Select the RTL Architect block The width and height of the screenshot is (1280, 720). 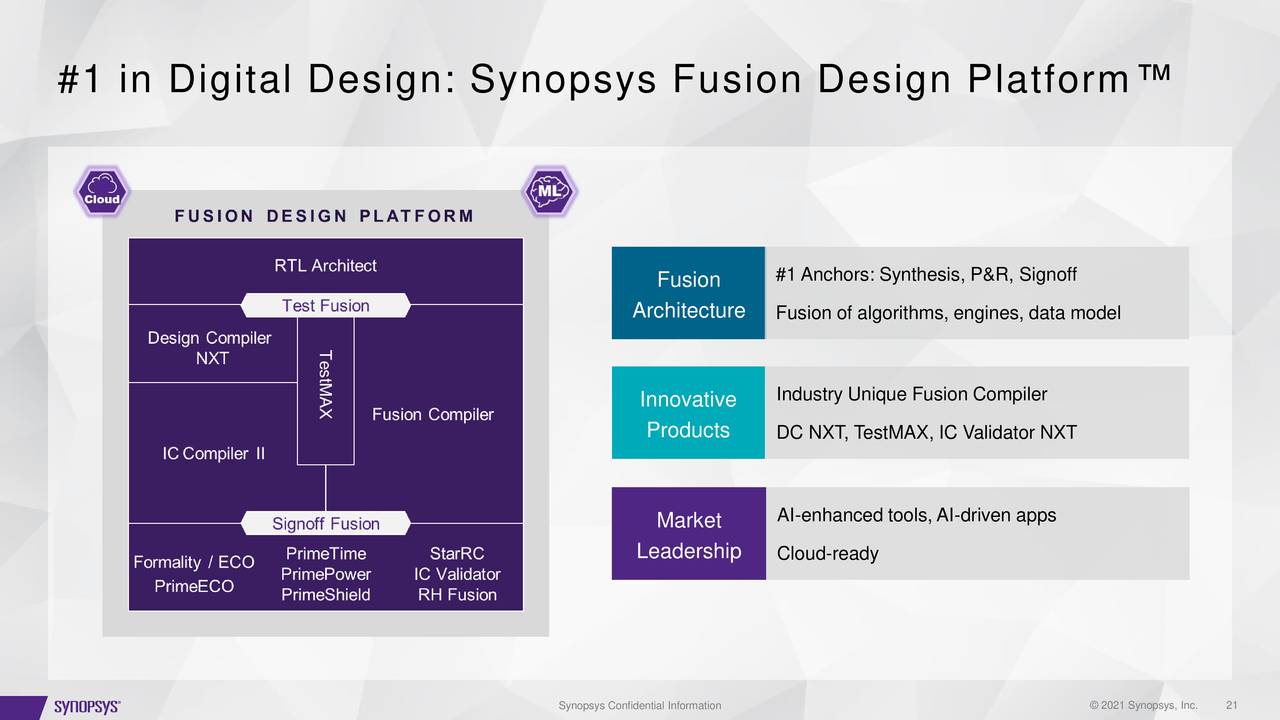pyautogui.click(x=325, y=270)
